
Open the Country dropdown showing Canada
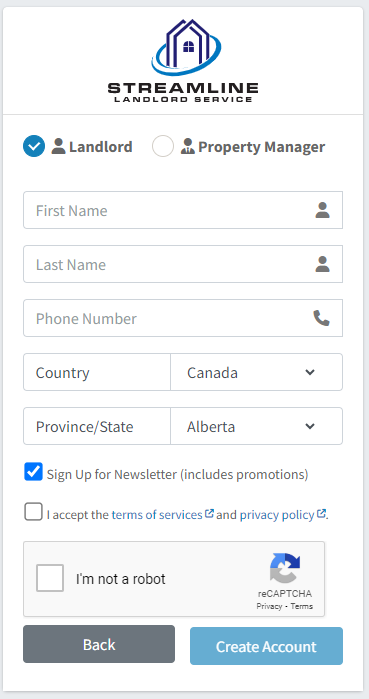(x=257, y=372)
